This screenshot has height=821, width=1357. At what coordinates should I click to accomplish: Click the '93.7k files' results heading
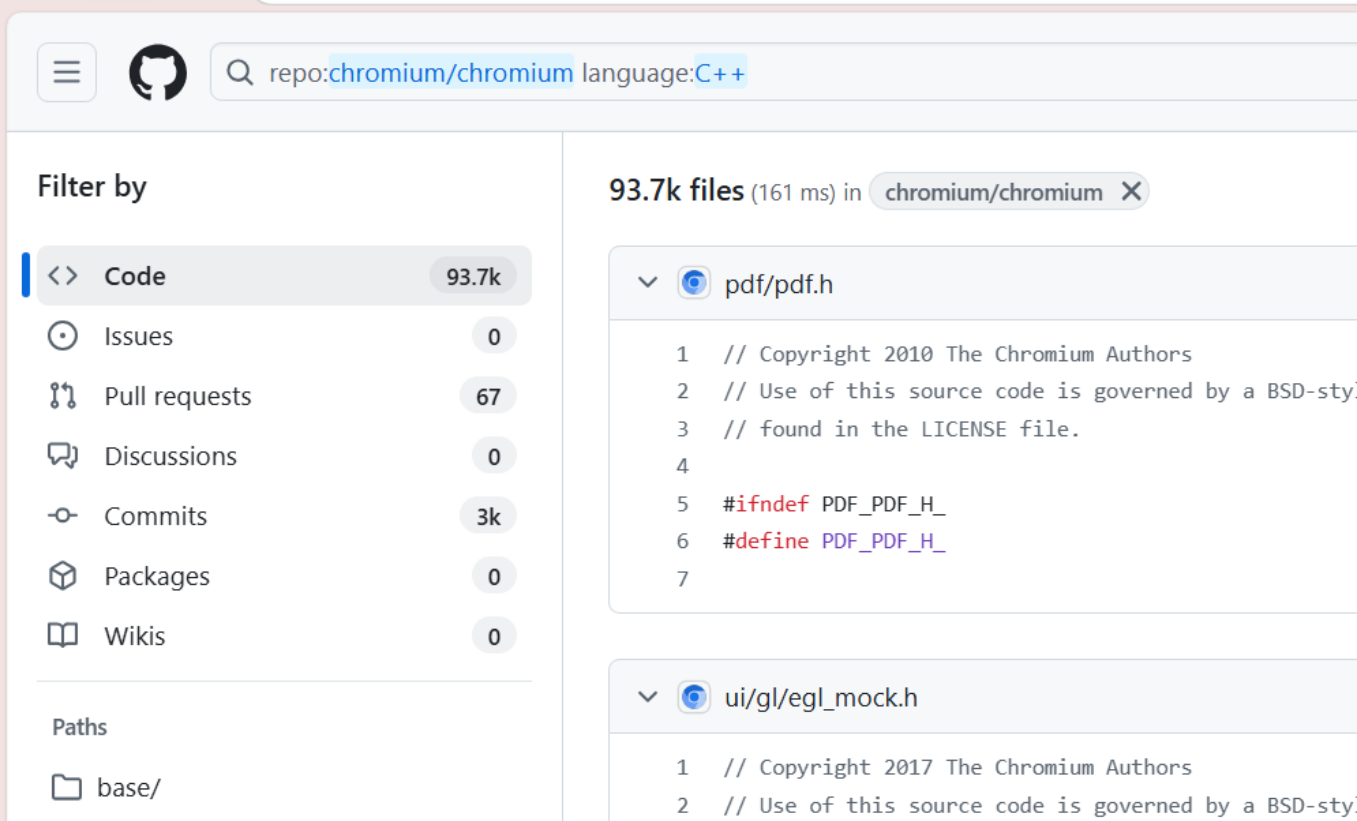pos(677,190)
